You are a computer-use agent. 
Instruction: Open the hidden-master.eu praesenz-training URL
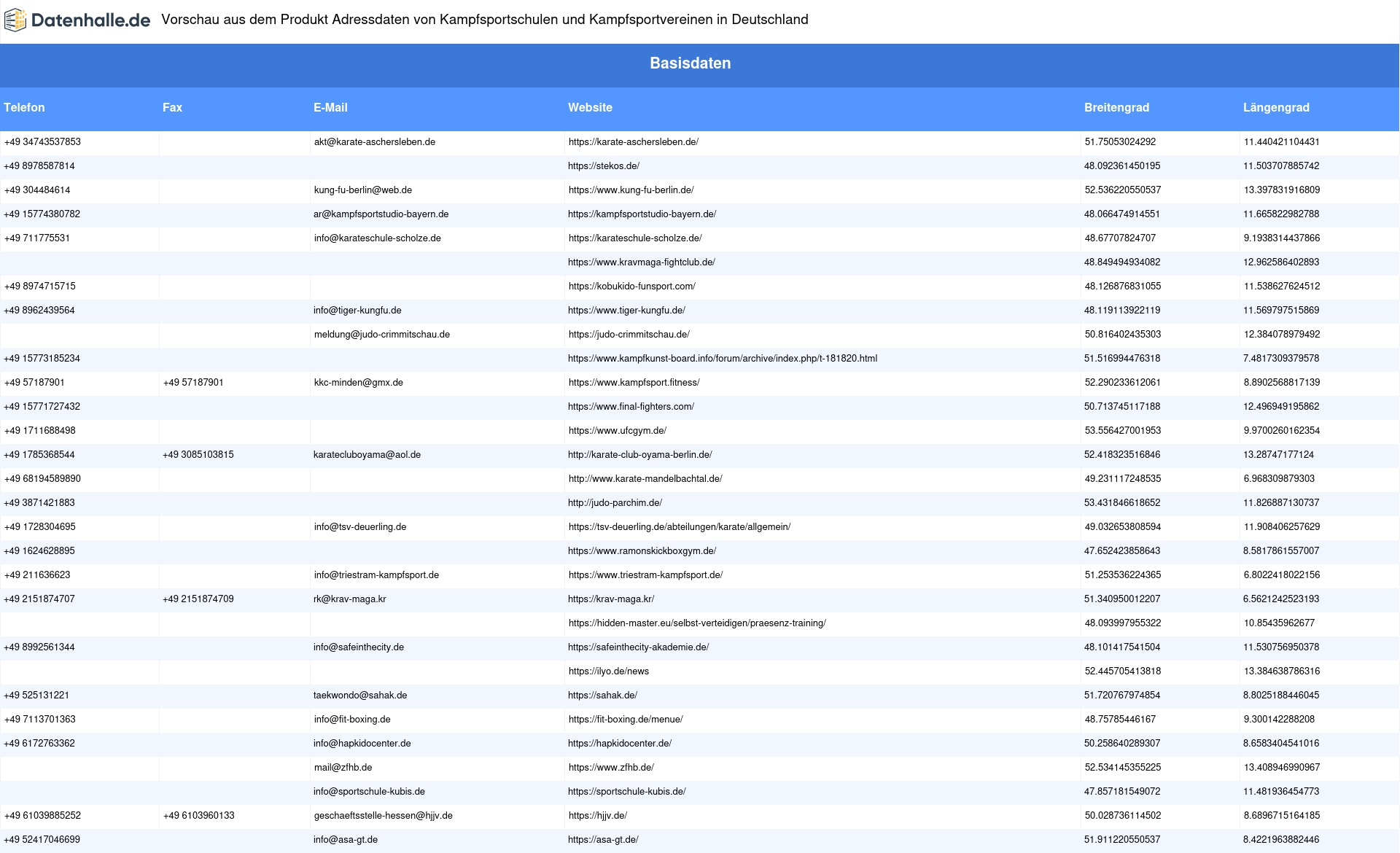point(697,623)
